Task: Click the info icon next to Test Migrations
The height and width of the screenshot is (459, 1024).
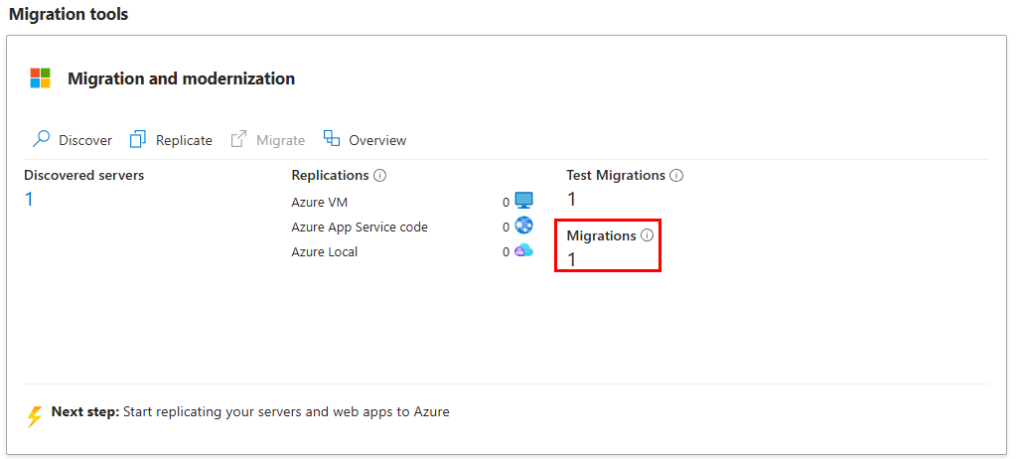Action: tap(677, 176)
